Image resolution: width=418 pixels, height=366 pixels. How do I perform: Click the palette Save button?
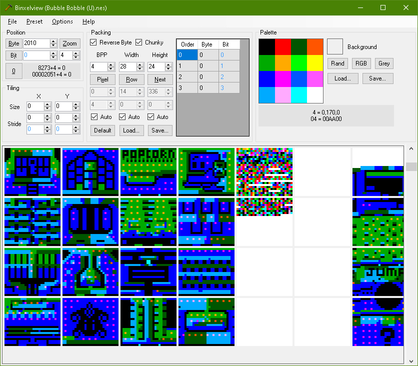coord(378,79)
